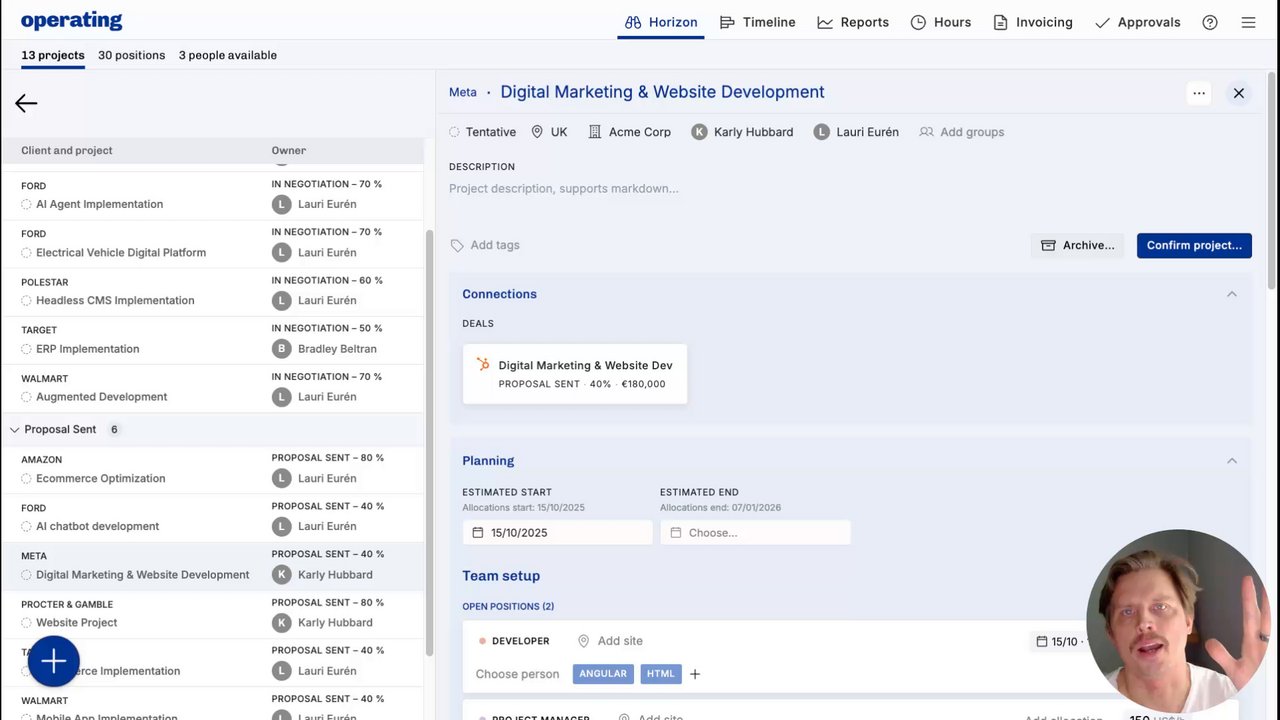Viewport: 1280px width, 720px height.
Task: Open the Digital Marketing & Website Dev deal card
Action: (x=575, y=374)
